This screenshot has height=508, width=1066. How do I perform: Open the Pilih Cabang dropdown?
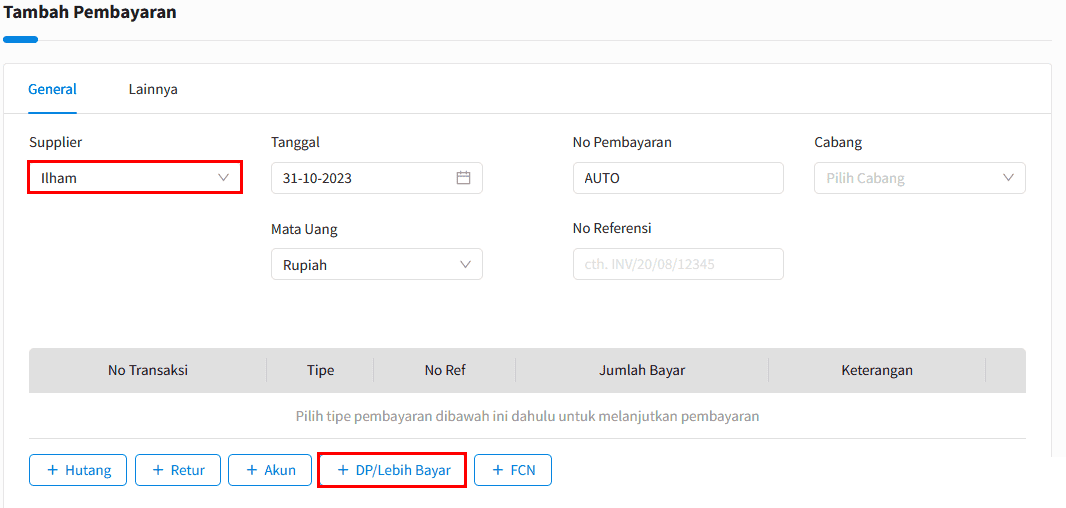[x=920, y=178]
